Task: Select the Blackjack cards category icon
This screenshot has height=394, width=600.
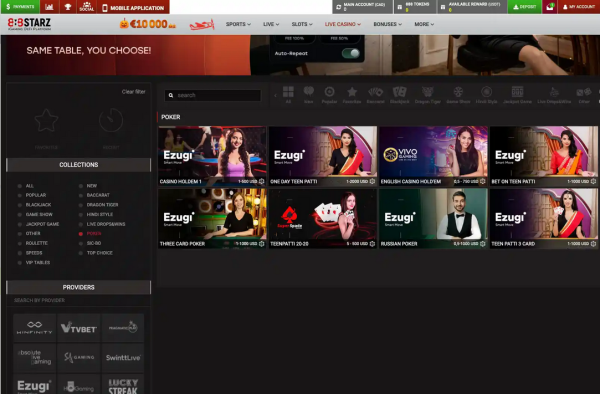Action: point(399,95)
